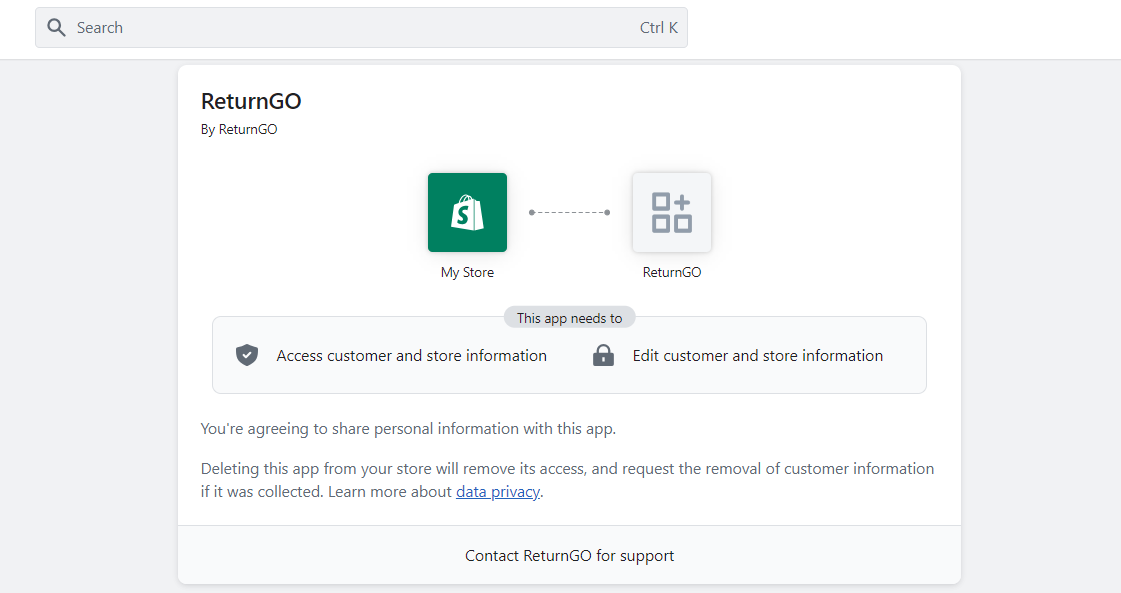Click the personal information agreement sentence

[x=408, y=429]
